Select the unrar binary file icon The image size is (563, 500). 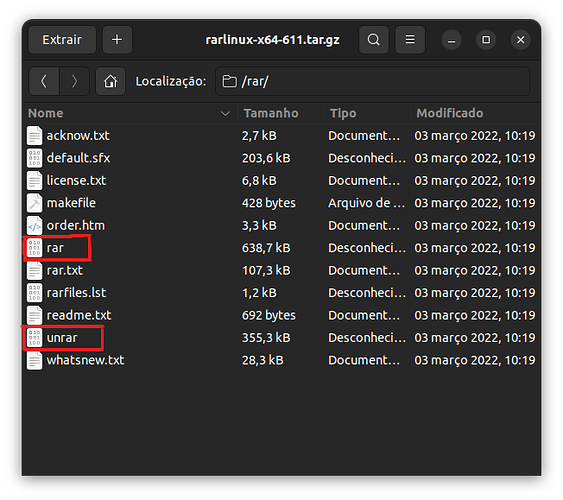point(34,338)
